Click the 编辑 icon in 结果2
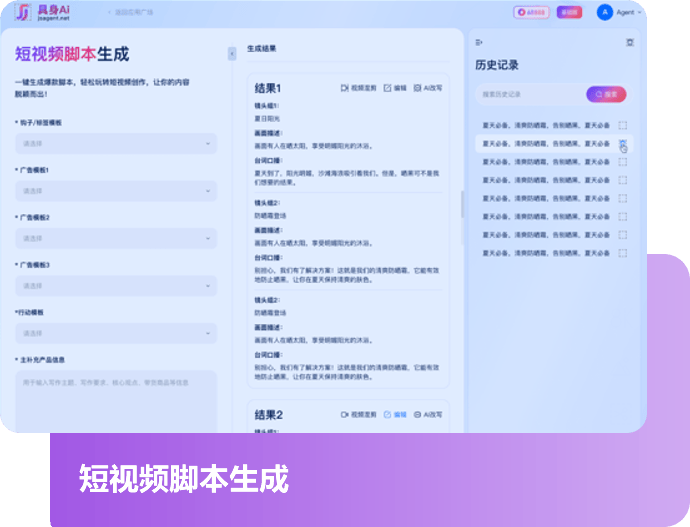 pos(388,414)
